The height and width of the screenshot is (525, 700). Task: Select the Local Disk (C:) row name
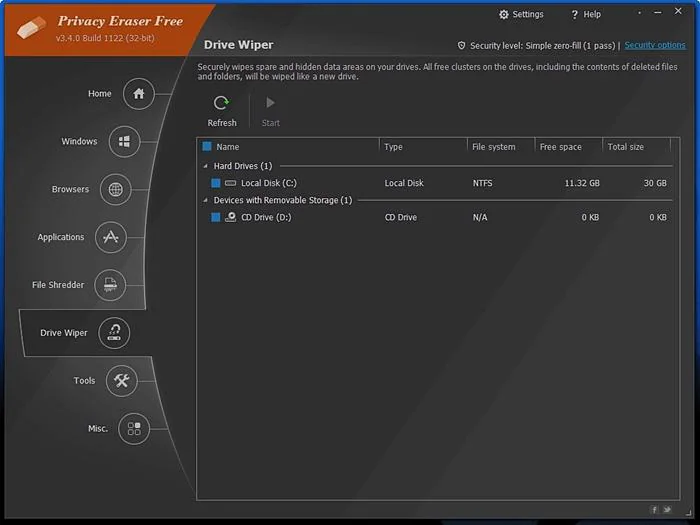(269, 183)
